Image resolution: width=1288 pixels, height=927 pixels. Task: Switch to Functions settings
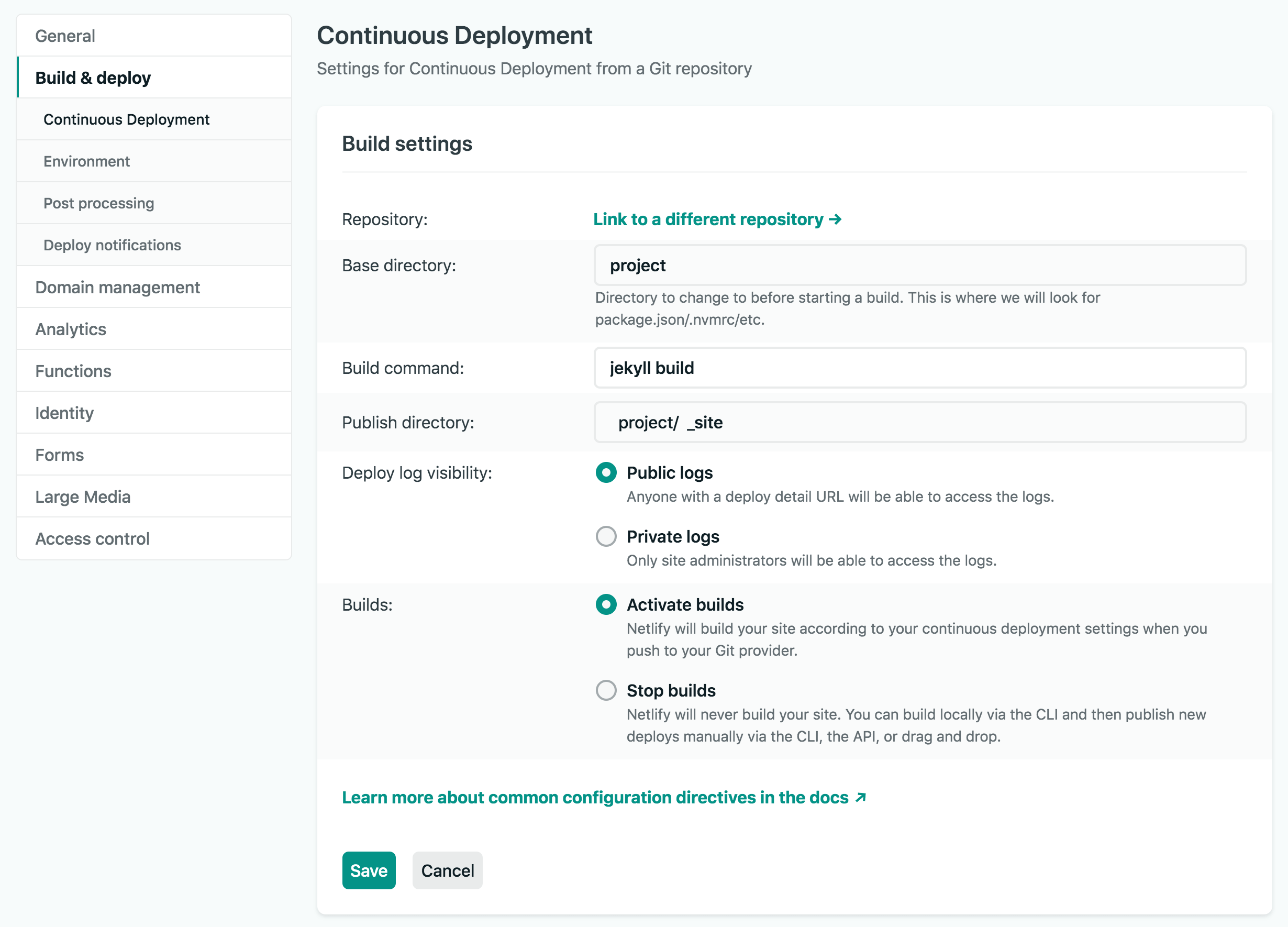[x=73, y=371]
